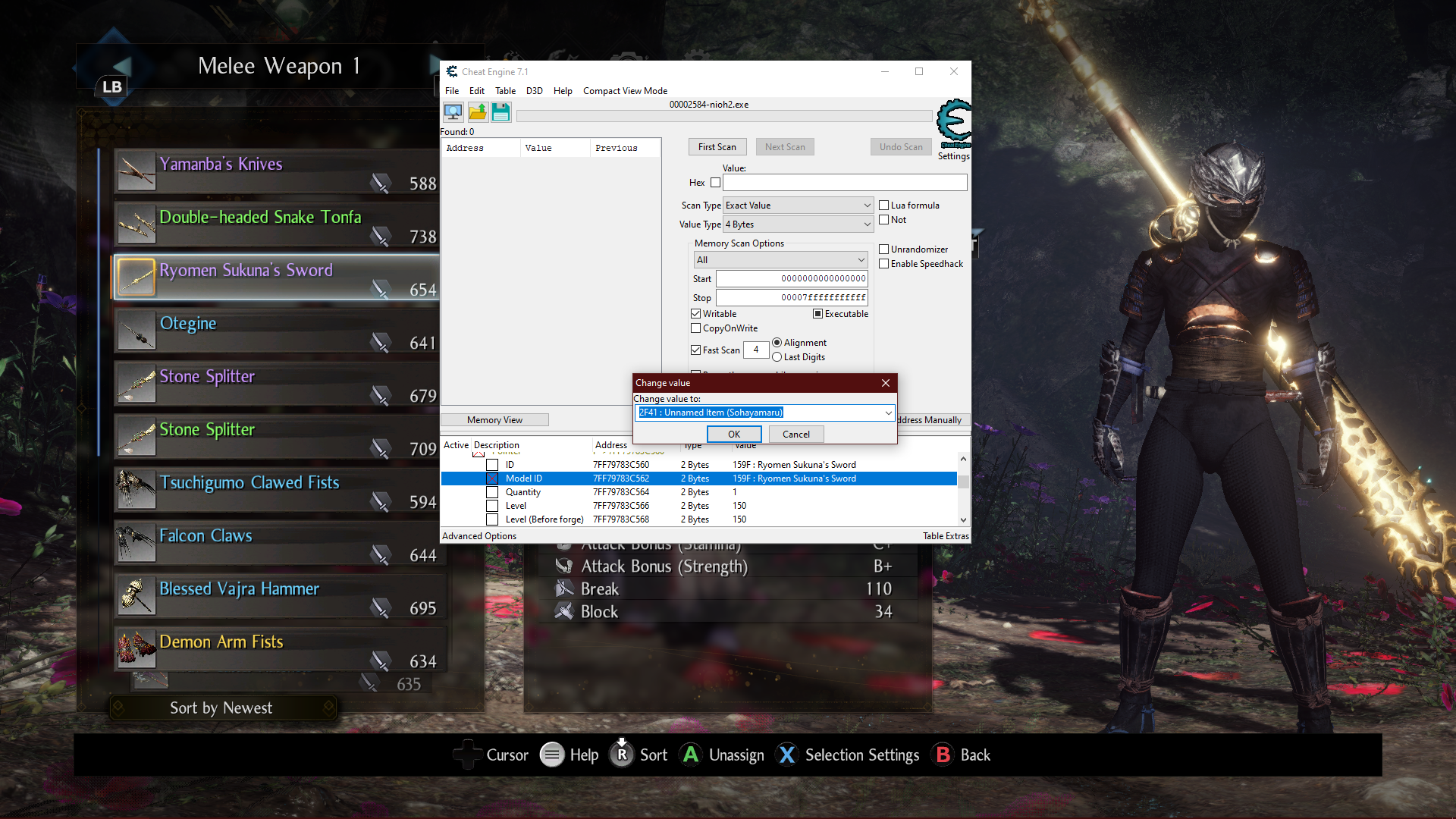1456x819 pixels.
Task: Click the load table folder icon
Action: [477, 112]
